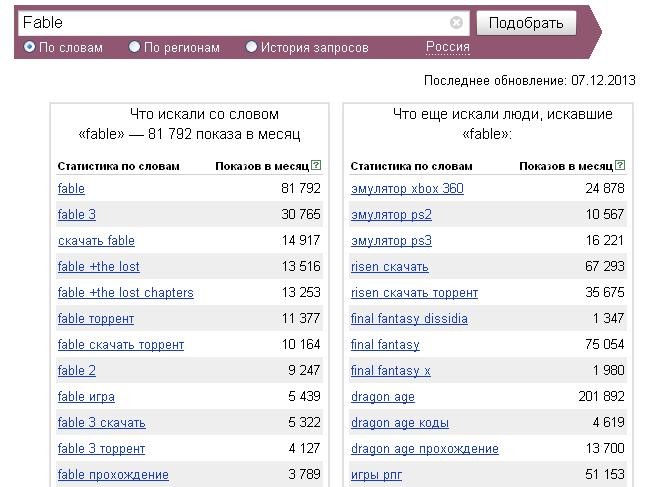Viewport: 651px width, 487px height.
Task: Select the По словам radio option
Action: click(29, 47)
